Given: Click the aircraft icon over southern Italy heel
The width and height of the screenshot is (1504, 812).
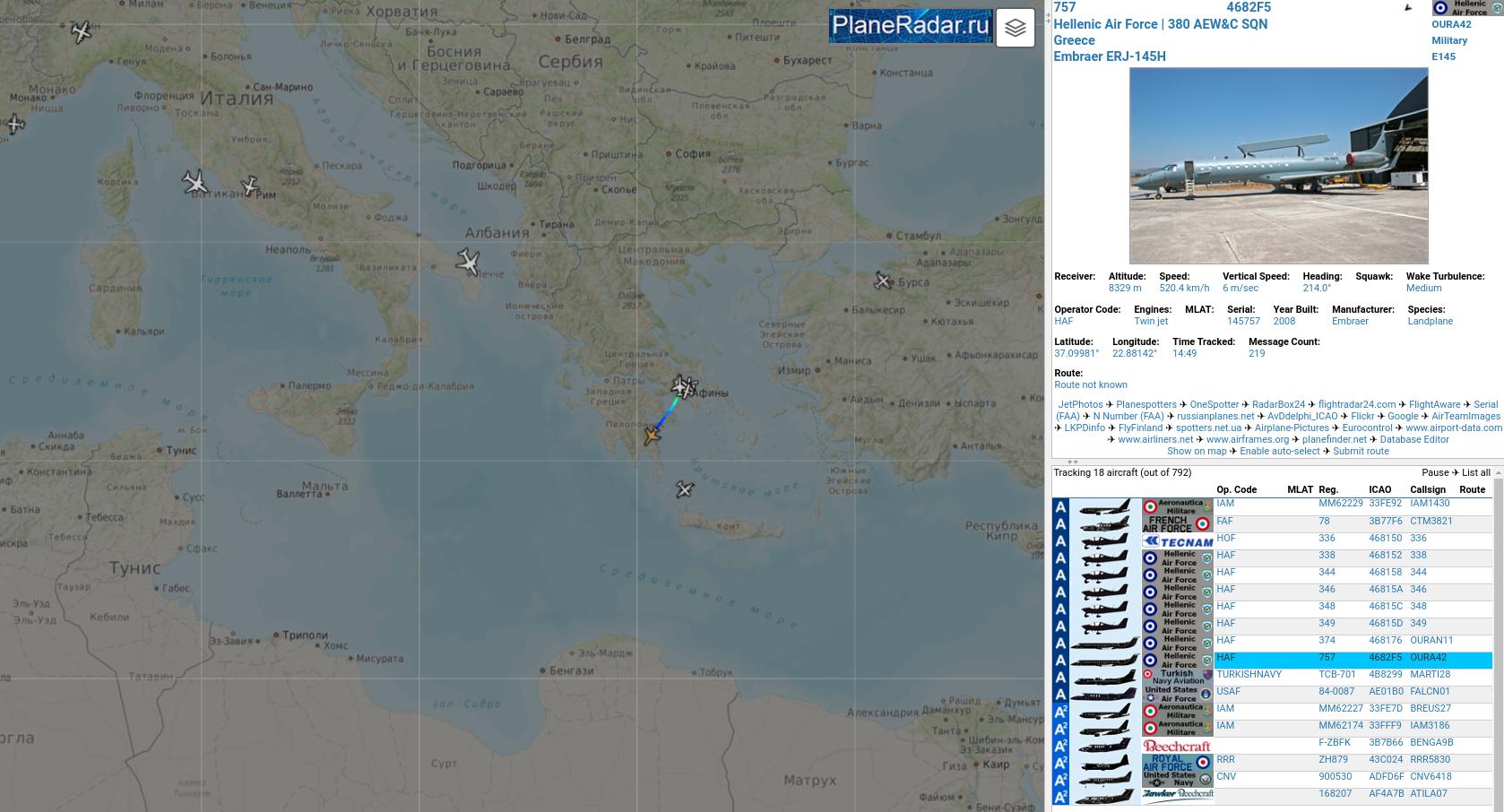Looking at the screenshot, I should click(468, 262).
